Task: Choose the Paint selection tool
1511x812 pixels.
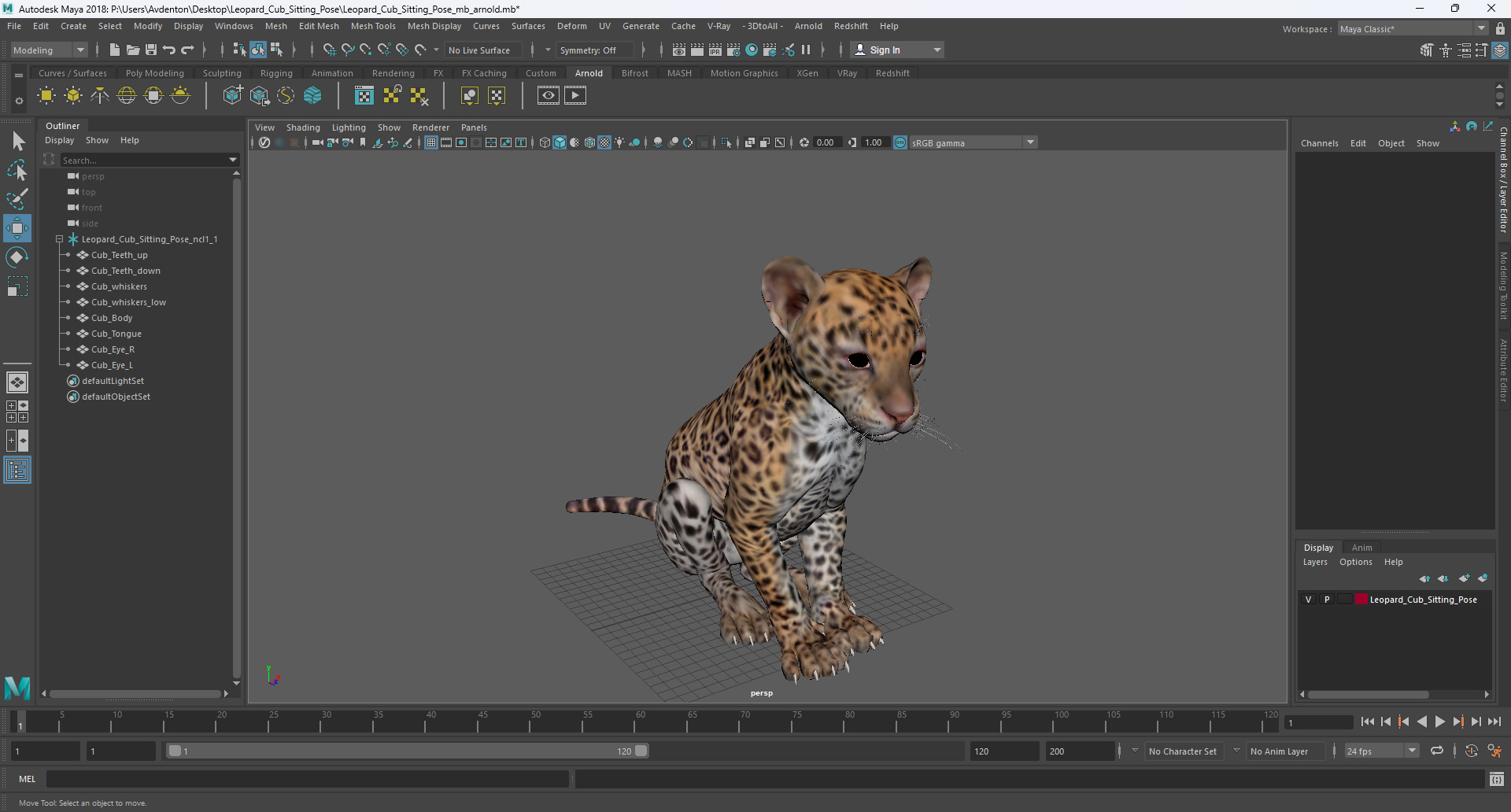Action: (x=17, y=199)
